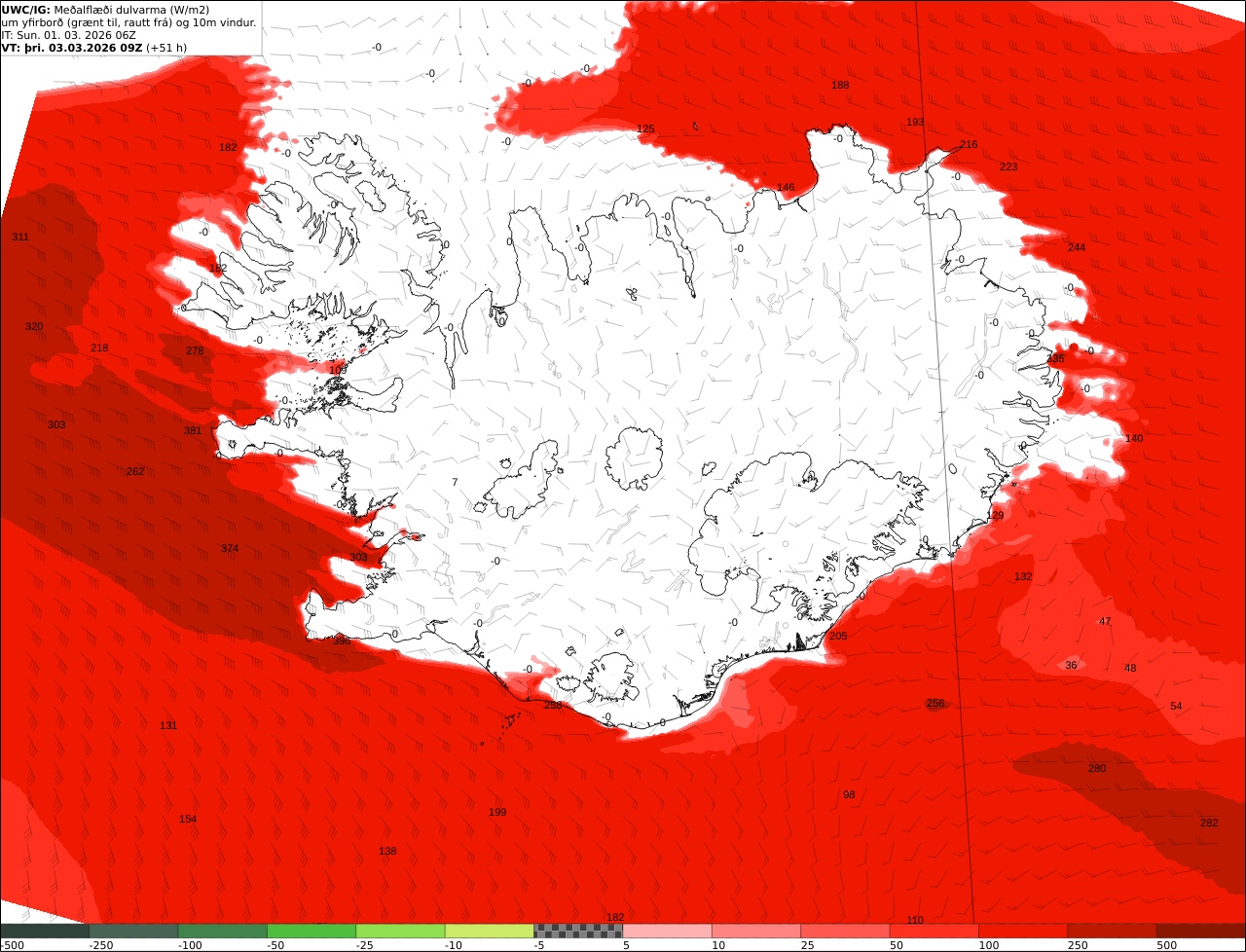Click the '244' value in the northeast
The image size is (1246, 952).
pos(1077,248)
